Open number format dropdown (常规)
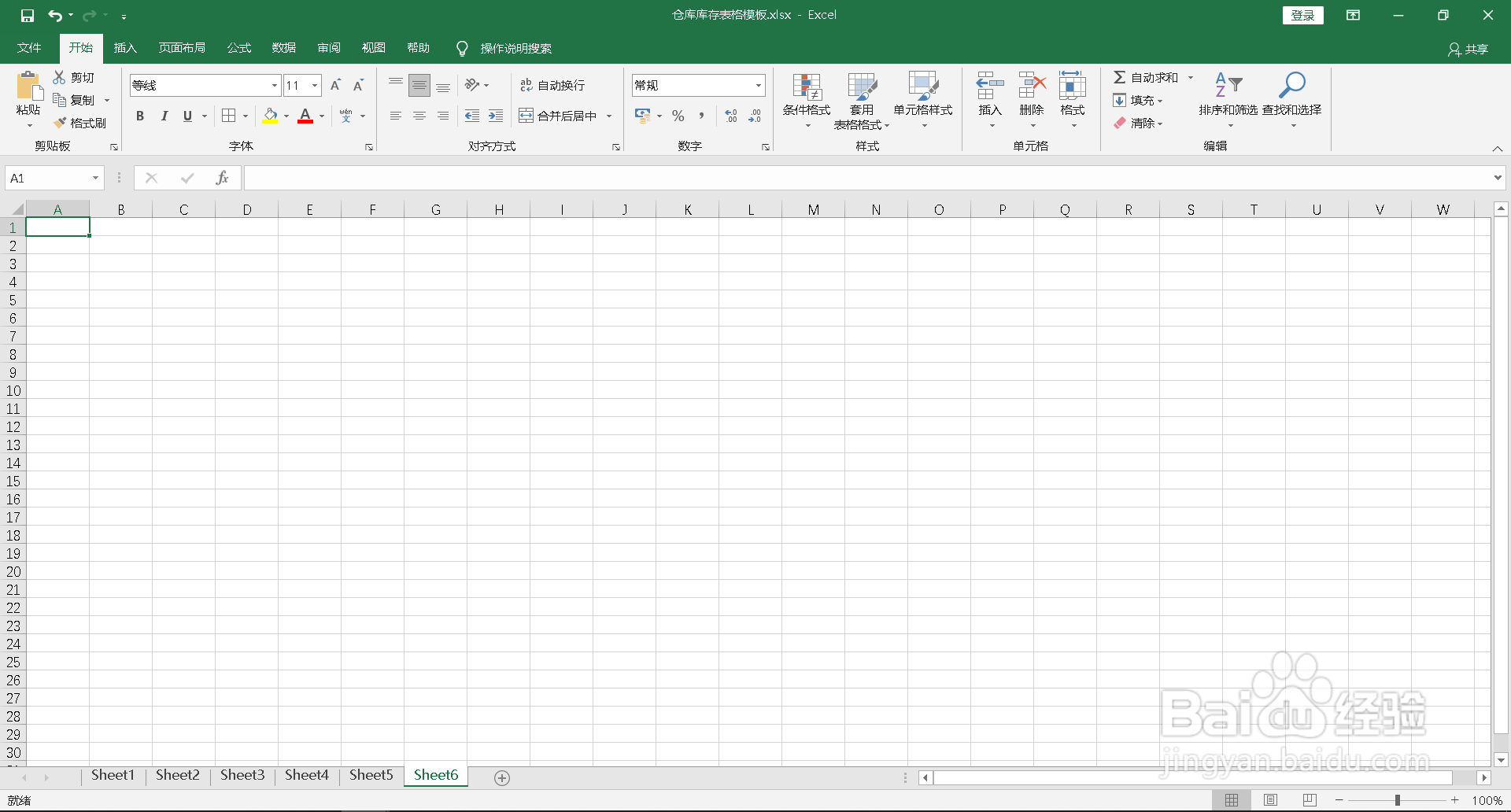 pos(759,85)
